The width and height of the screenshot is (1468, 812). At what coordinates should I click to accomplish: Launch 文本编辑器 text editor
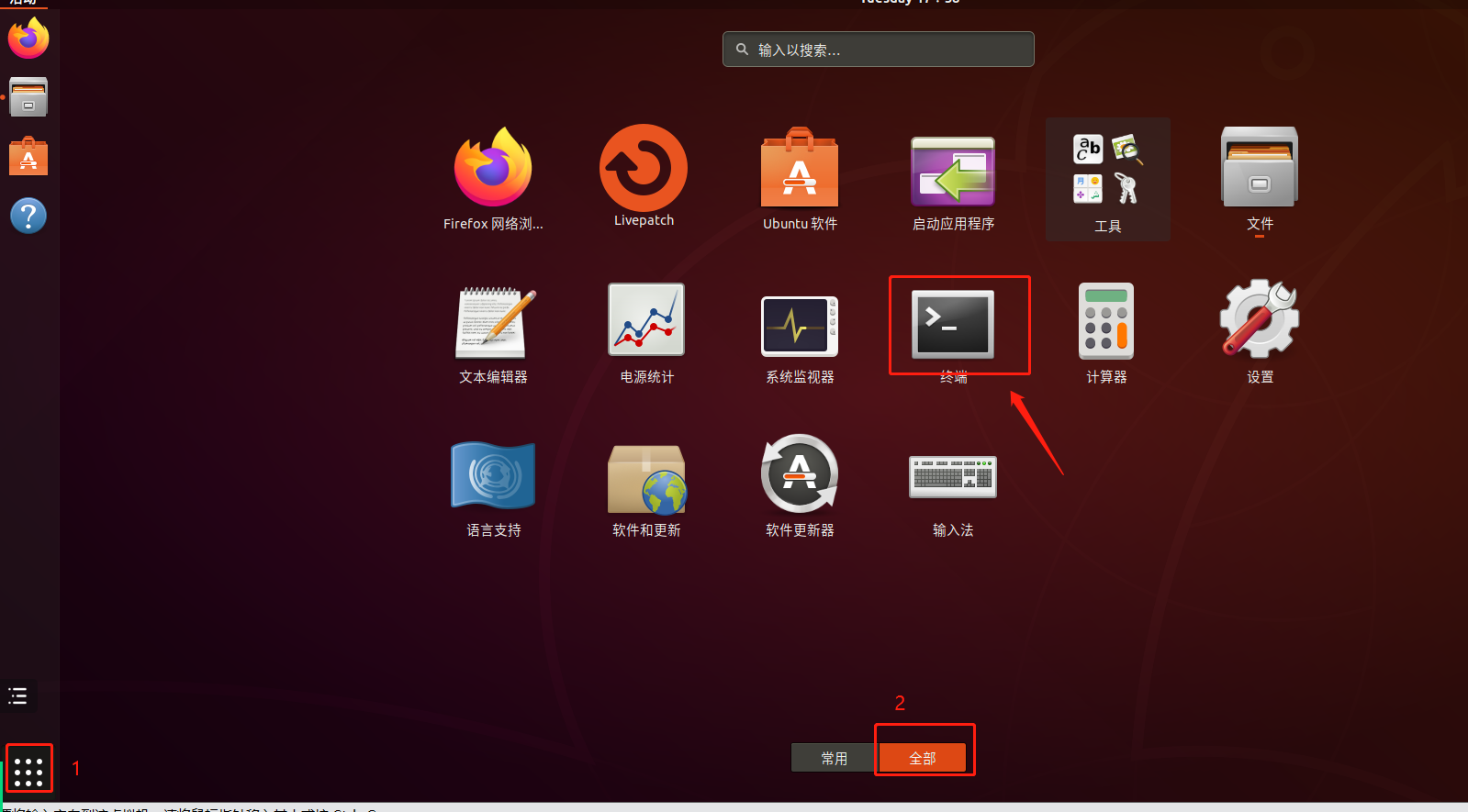494,322
